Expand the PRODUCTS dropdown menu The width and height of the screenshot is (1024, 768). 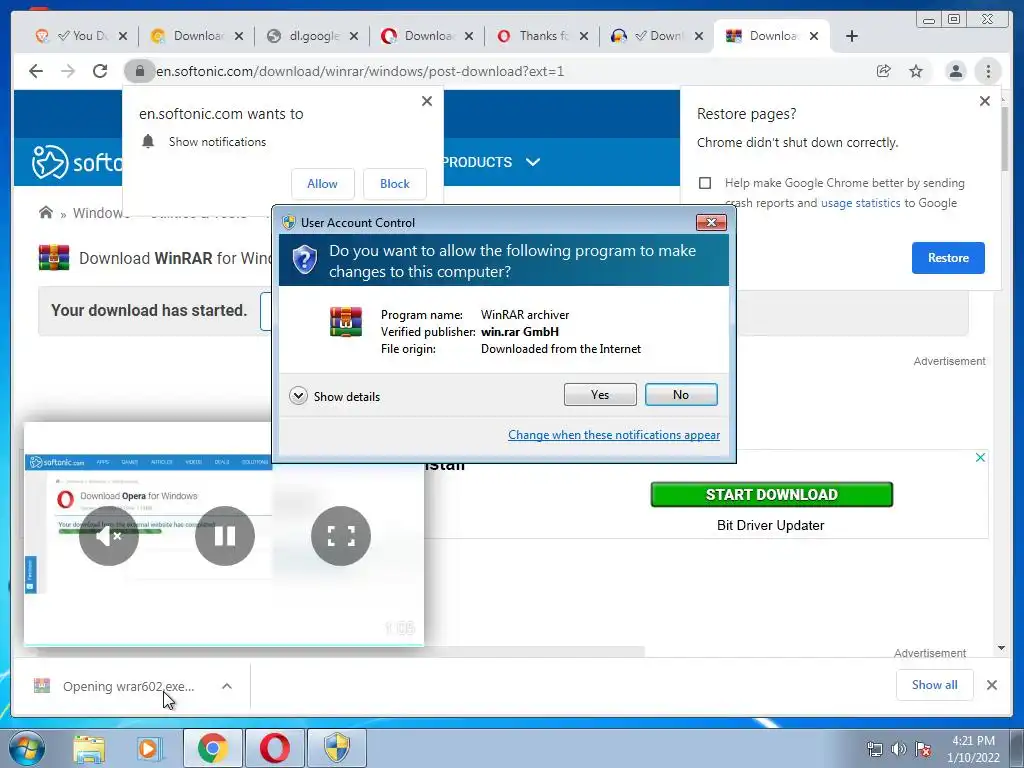(x=491, y=162)
